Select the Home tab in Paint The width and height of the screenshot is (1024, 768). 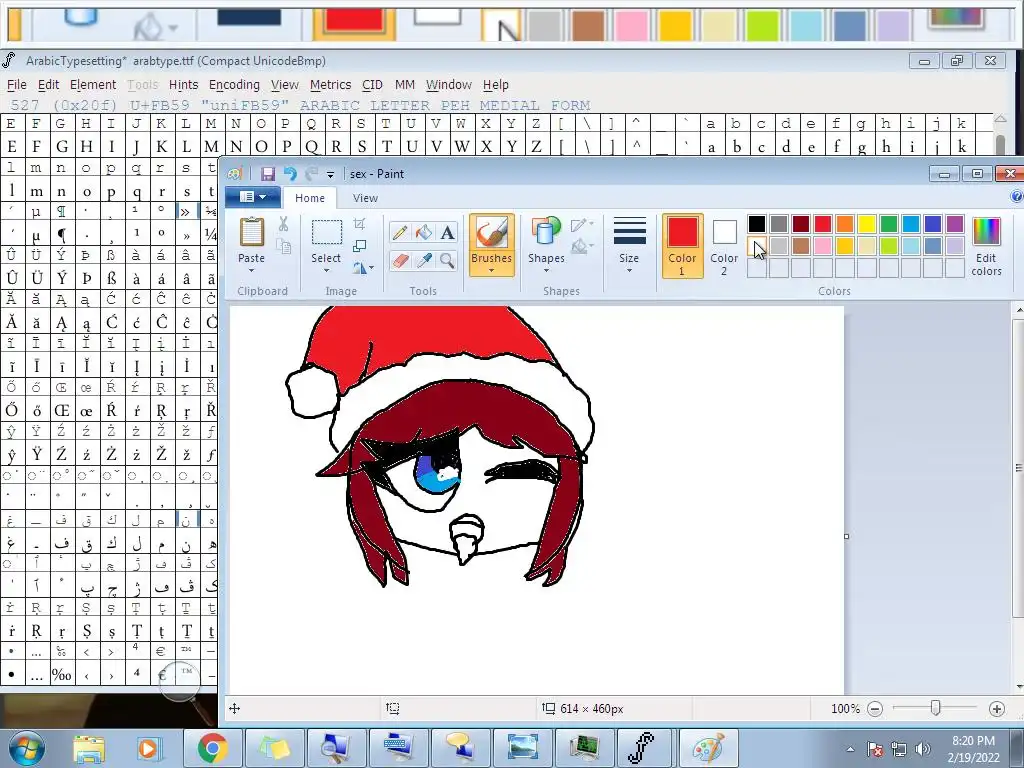310,198
